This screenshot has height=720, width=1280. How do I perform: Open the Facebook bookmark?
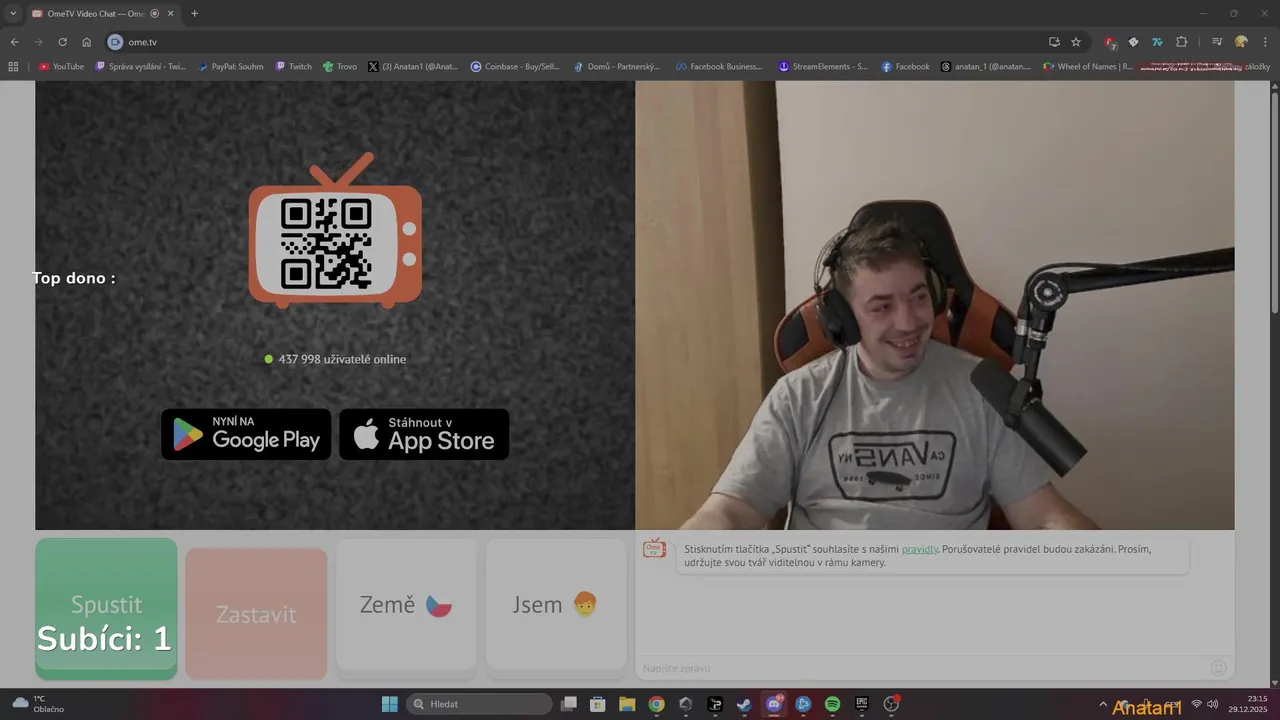pos(905,67)
